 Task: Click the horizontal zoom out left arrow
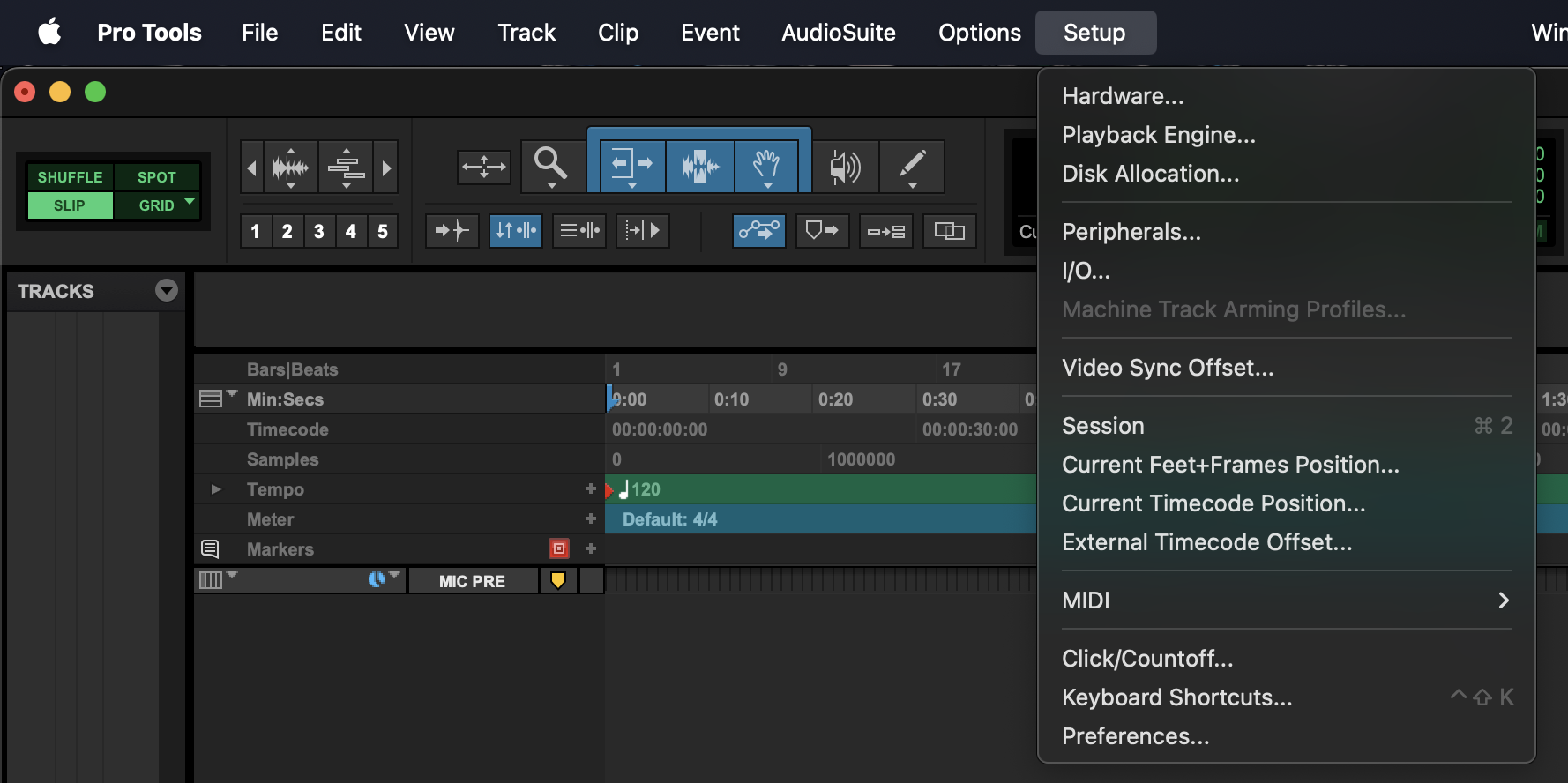point(251,167)
